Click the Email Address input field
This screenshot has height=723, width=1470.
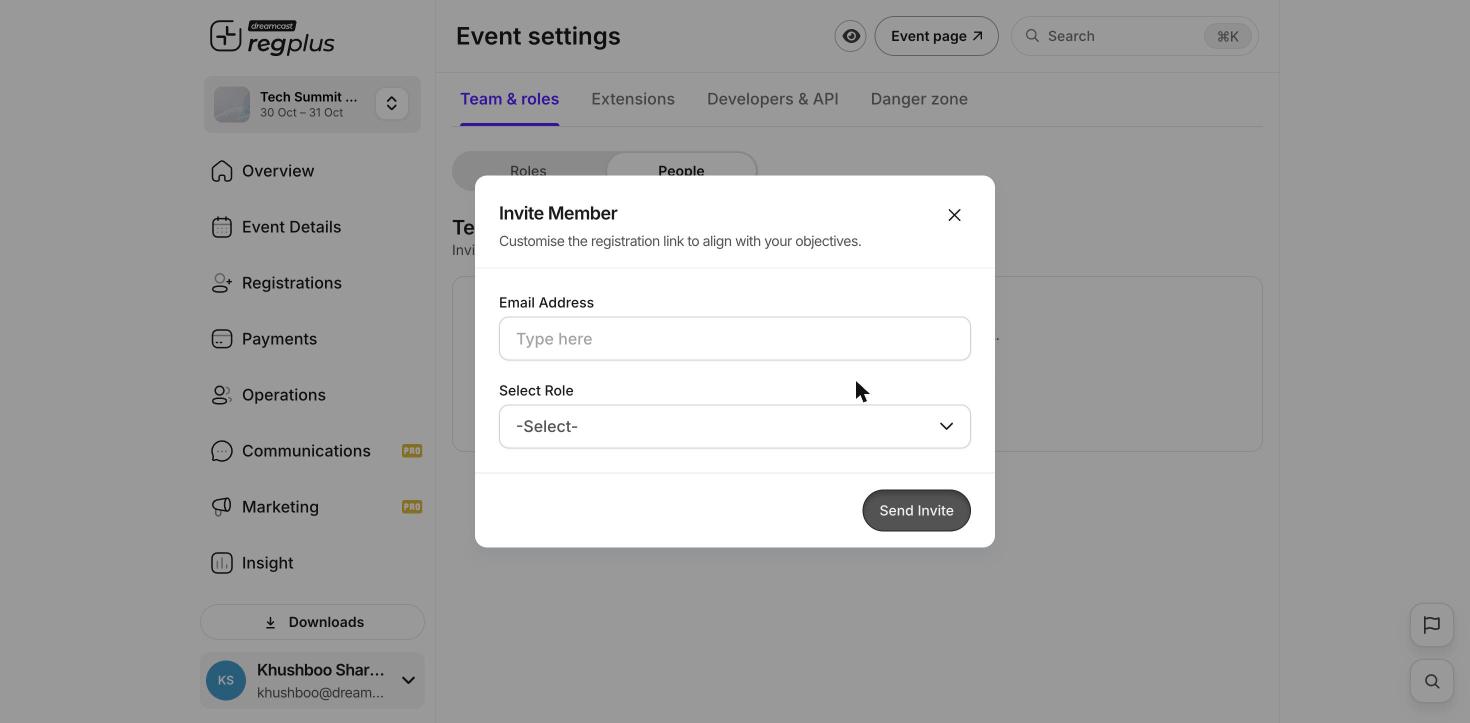(735, 339)
